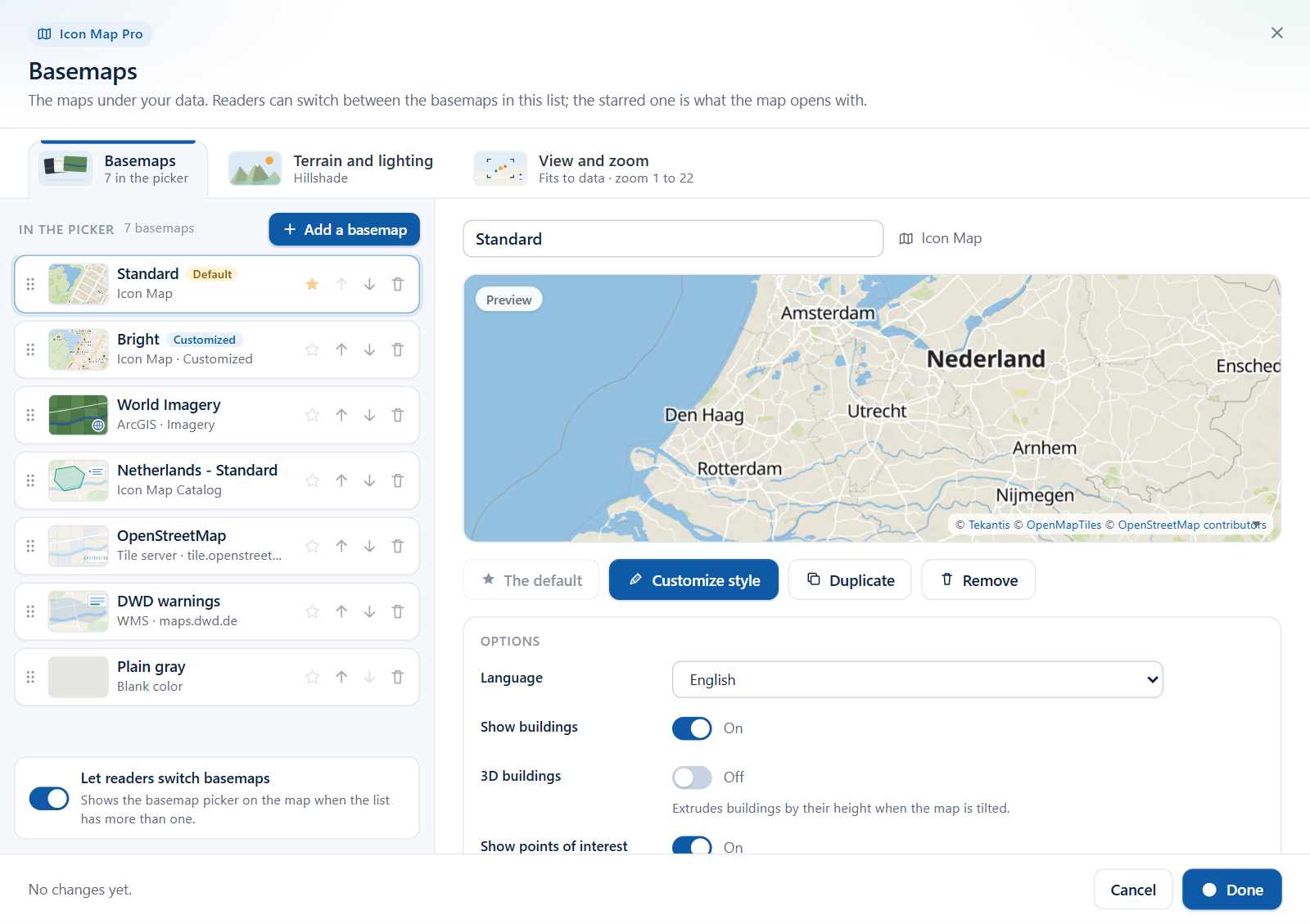This screenshot has width=1310, height=924.
Task: Click Customize style button
Action: [x=693, y=580]
